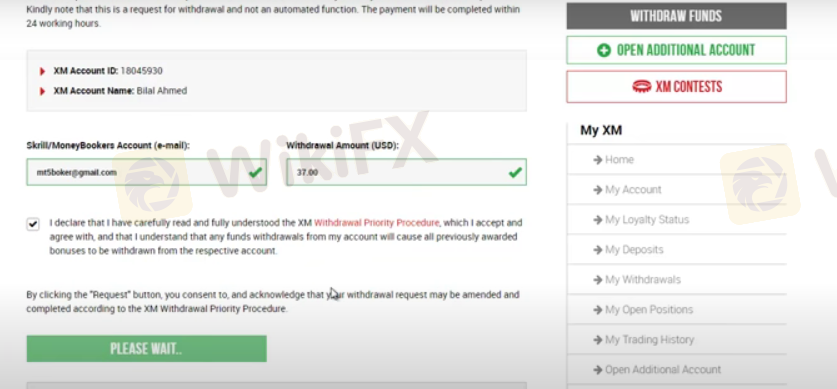Click the red triangle beside XM Account Name
Image resolution: width=837 pixels, height=389 pixels.
pos(43,91)
